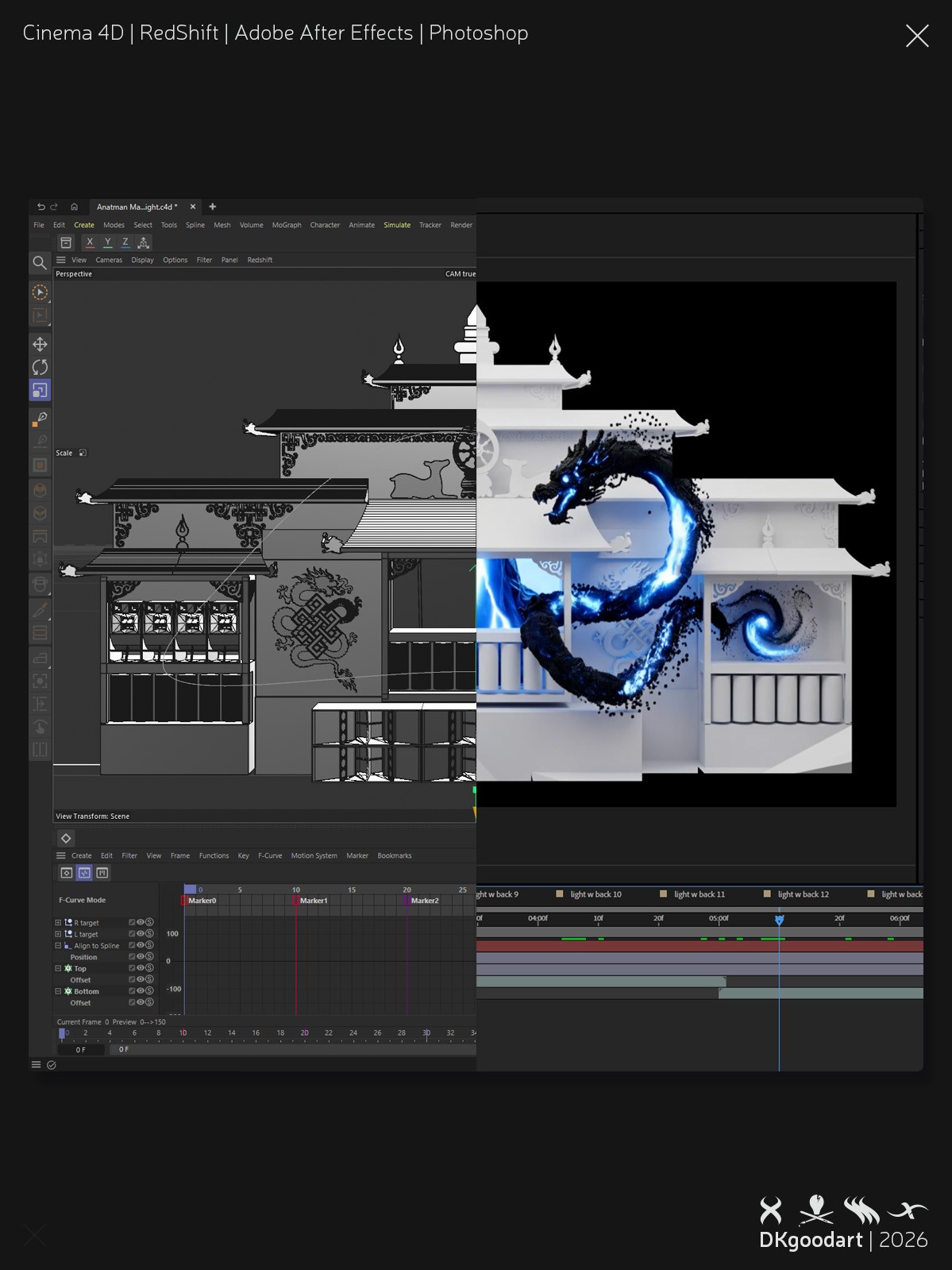The height and width of the screenshot is (1270, 952).
Task: Toggle the X axis lock
Action: [x=90, y=243]
